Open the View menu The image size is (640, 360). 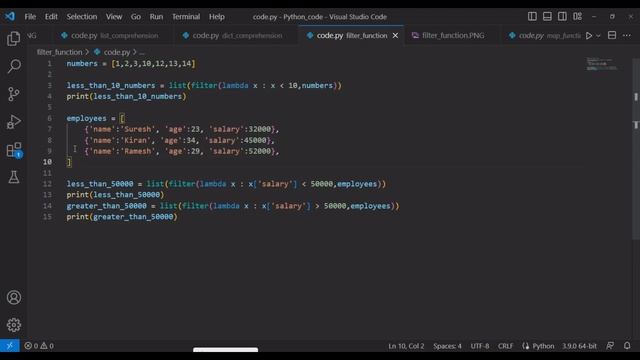coord(114,17)
